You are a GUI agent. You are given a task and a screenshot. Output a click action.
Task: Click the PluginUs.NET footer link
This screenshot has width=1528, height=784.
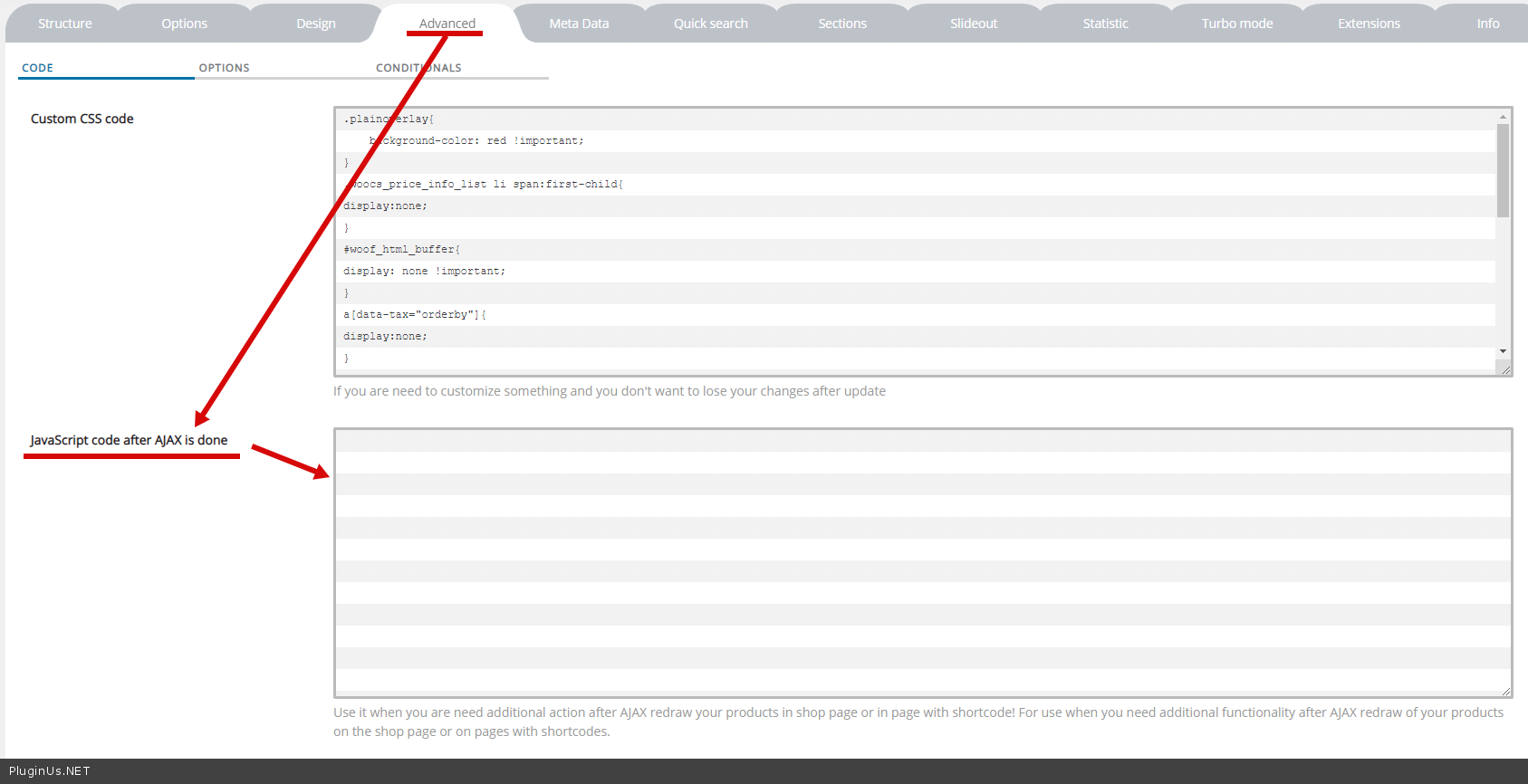pos(50,771)
